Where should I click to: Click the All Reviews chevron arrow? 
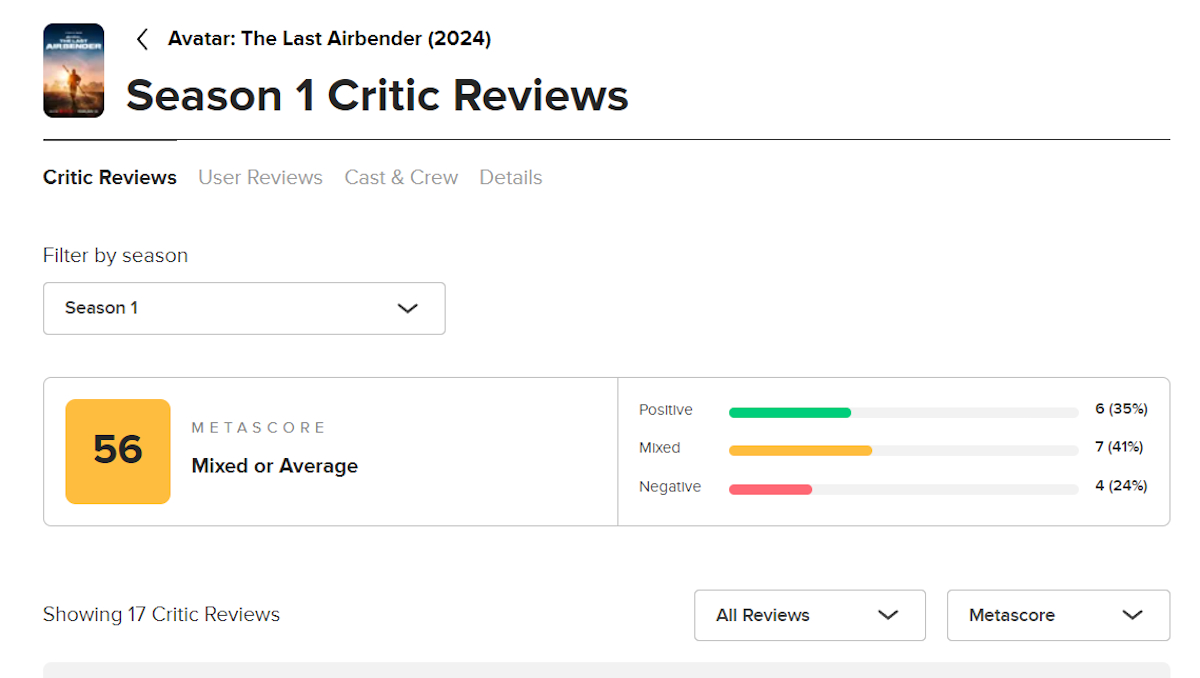887,615
